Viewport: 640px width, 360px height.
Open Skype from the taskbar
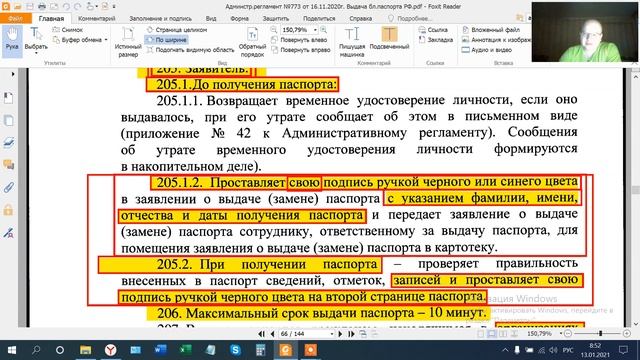[x=236, y=350]
